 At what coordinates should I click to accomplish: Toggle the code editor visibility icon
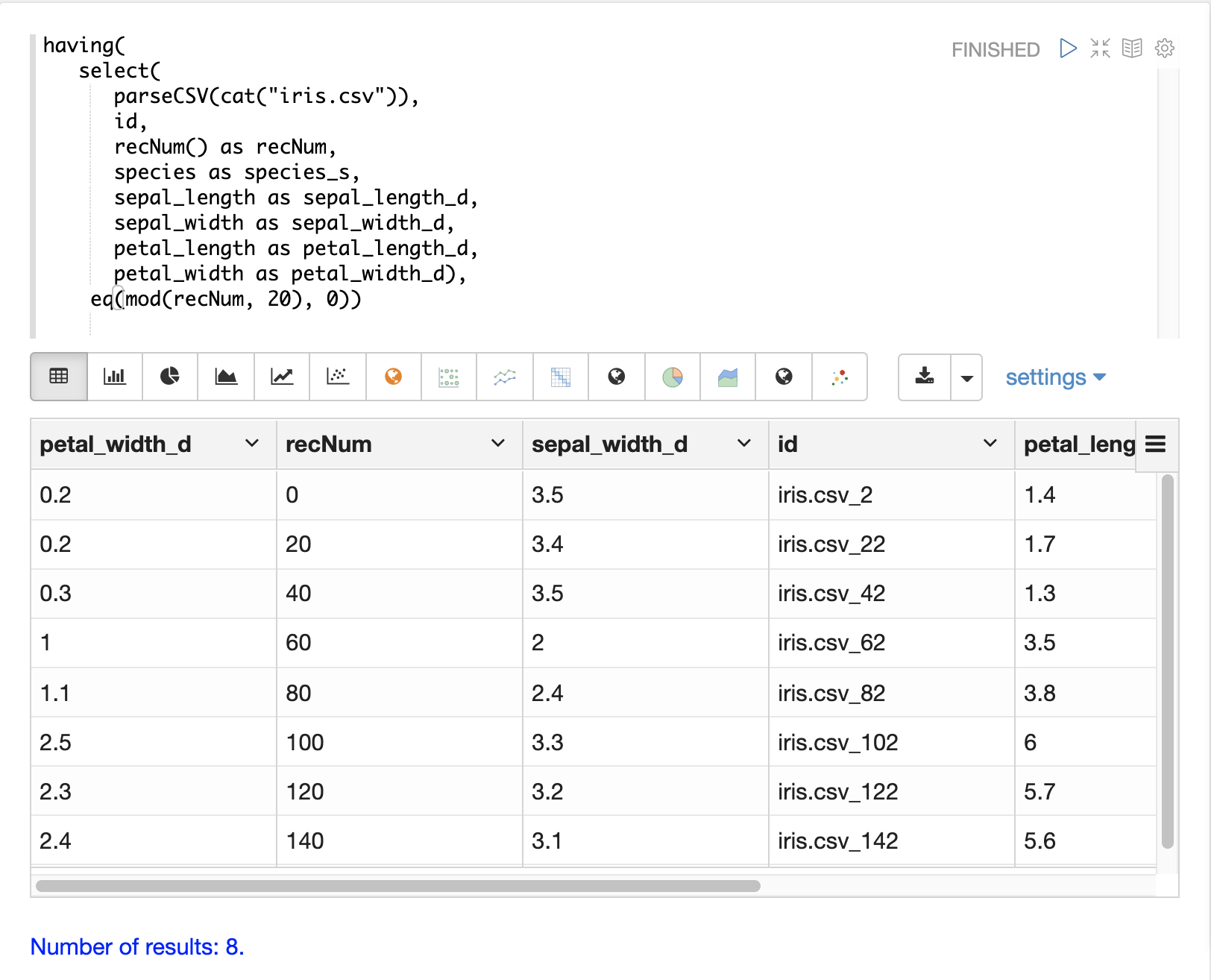1100,48
